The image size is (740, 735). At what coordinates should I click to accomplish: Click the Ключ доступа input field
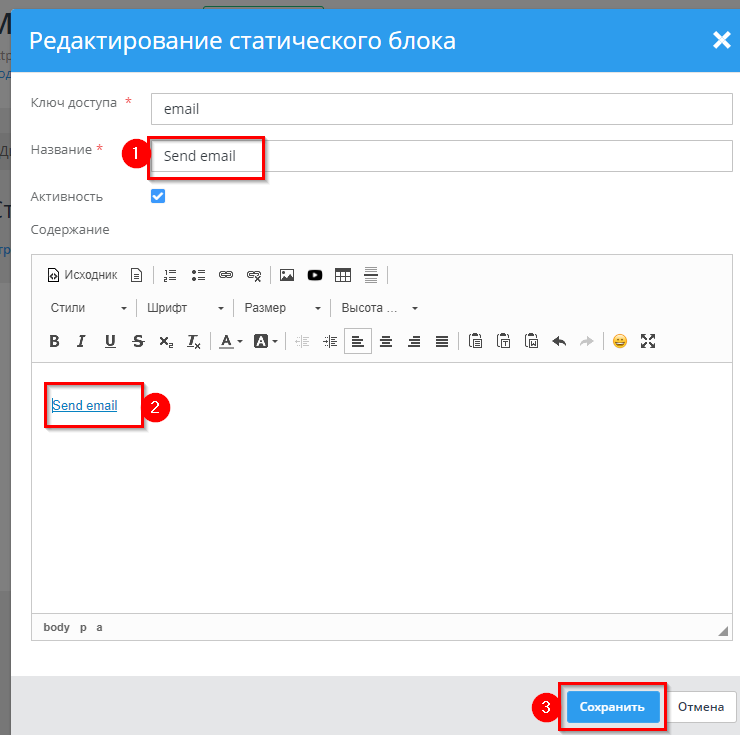click(x=441, y=109)
